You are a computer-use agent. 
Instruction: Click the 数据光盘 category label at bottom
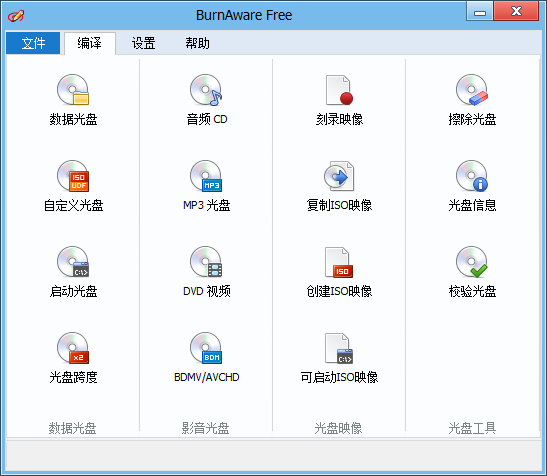(73, 428)
